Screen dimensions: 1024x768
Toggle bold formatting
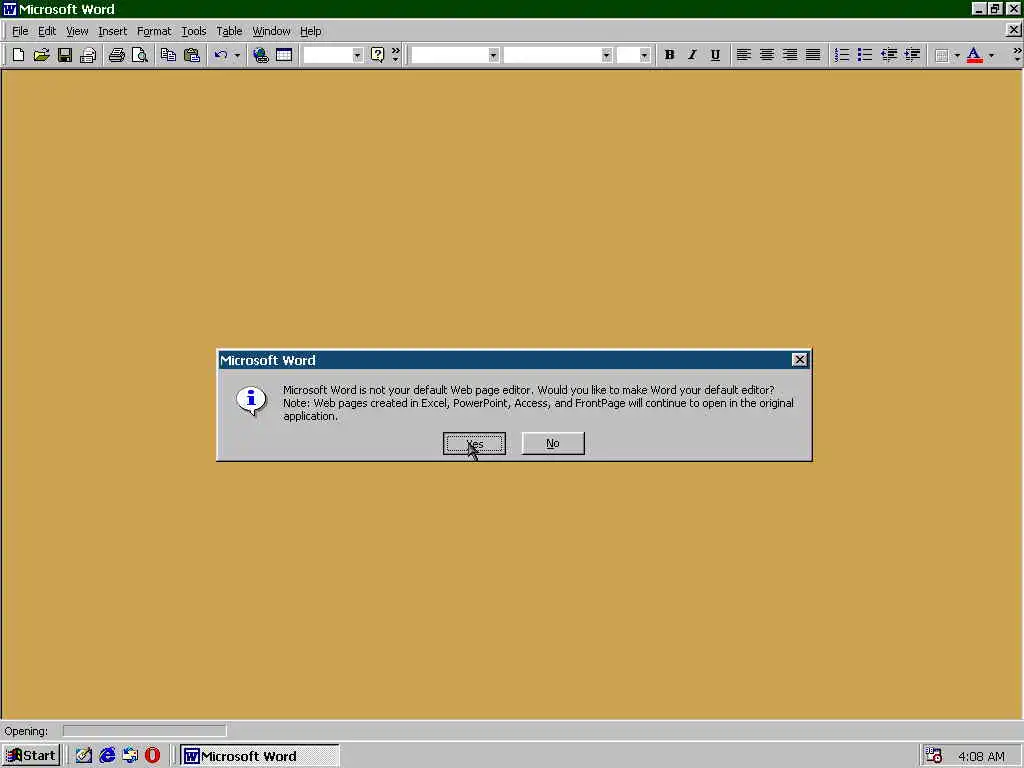pos(669,55)
